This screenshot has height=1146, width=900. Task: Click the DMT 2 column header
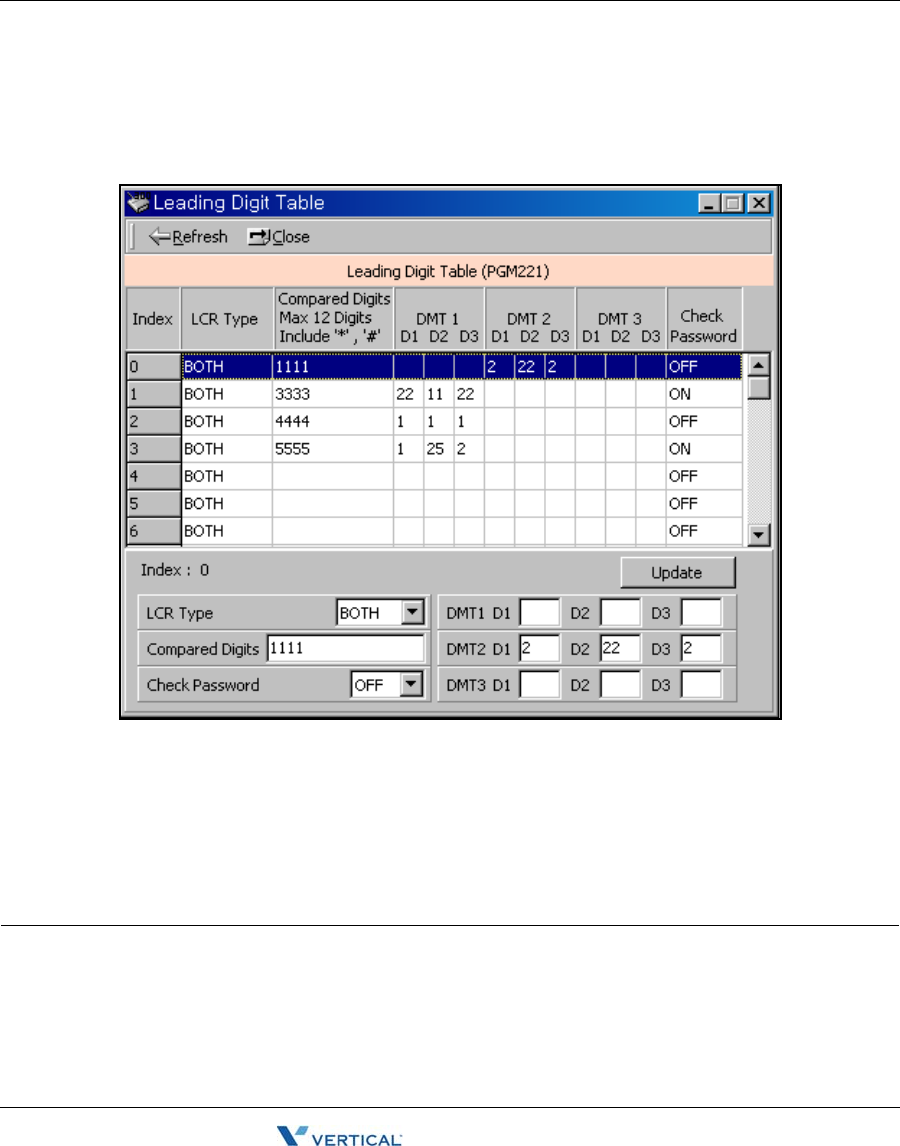point(529,319)
